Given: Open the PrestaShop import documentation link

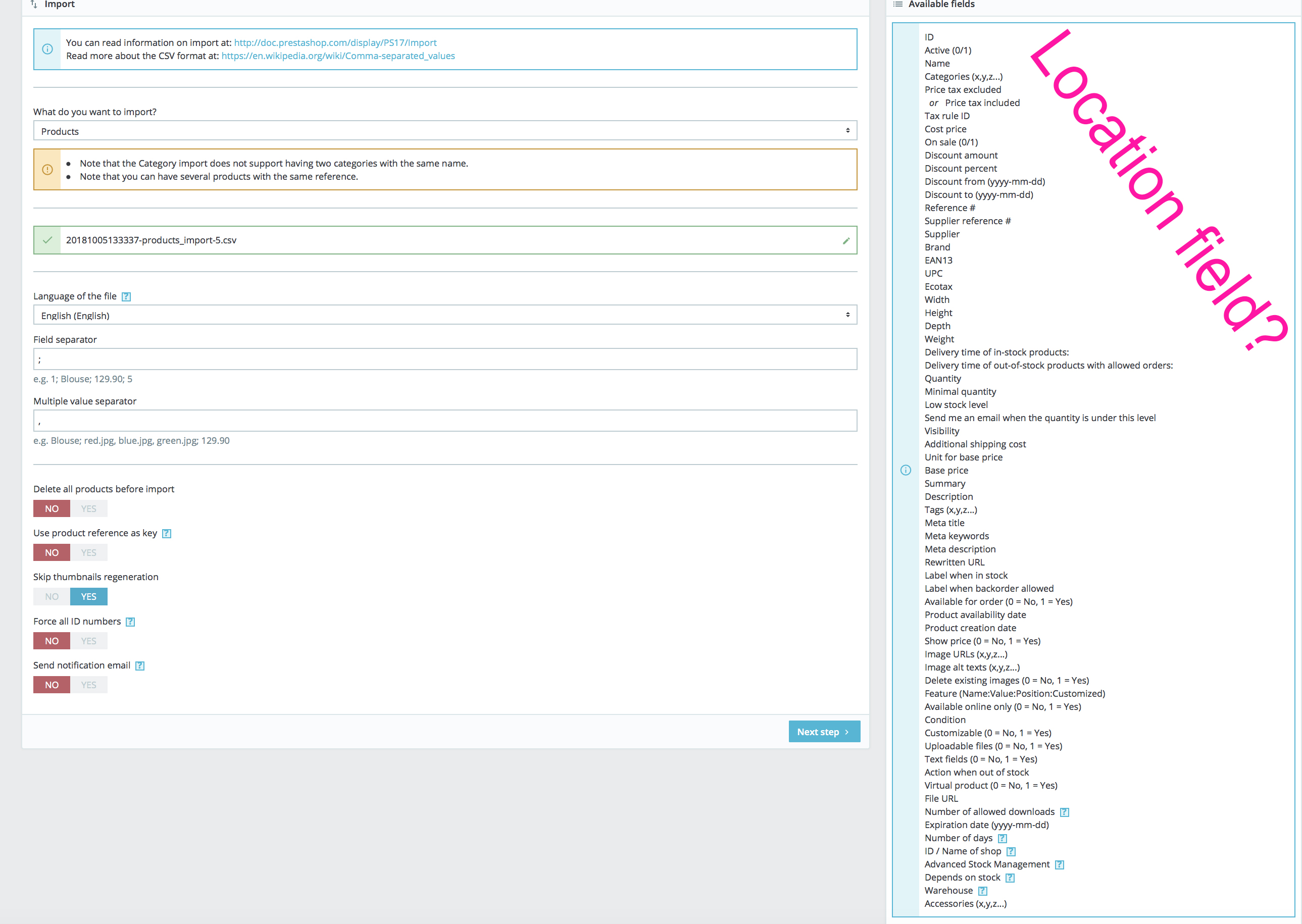Looking at the screenshot, I should click(335, 42).
